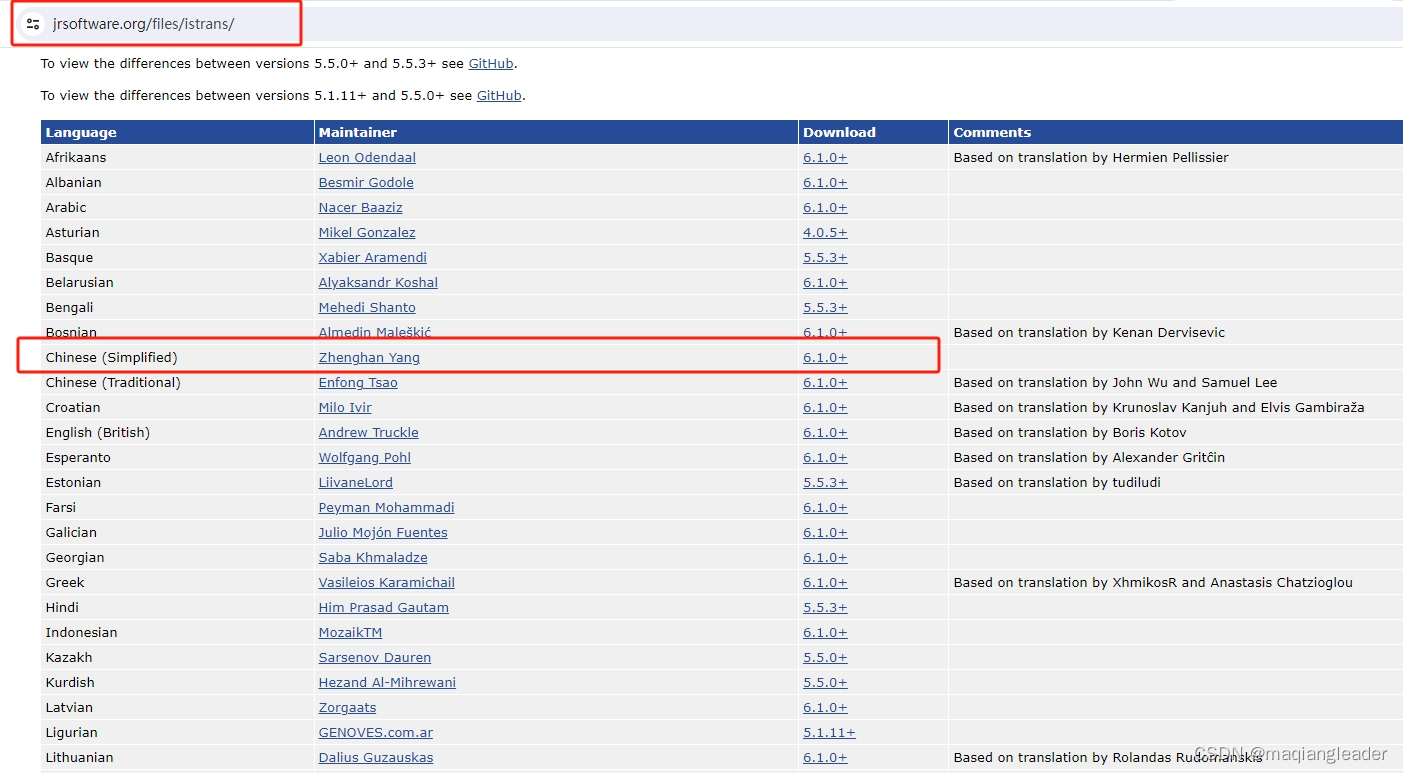Download Esperanto 6.1.0+ translation
This screenshot has width=1403, height=773.
coord(825,457)
